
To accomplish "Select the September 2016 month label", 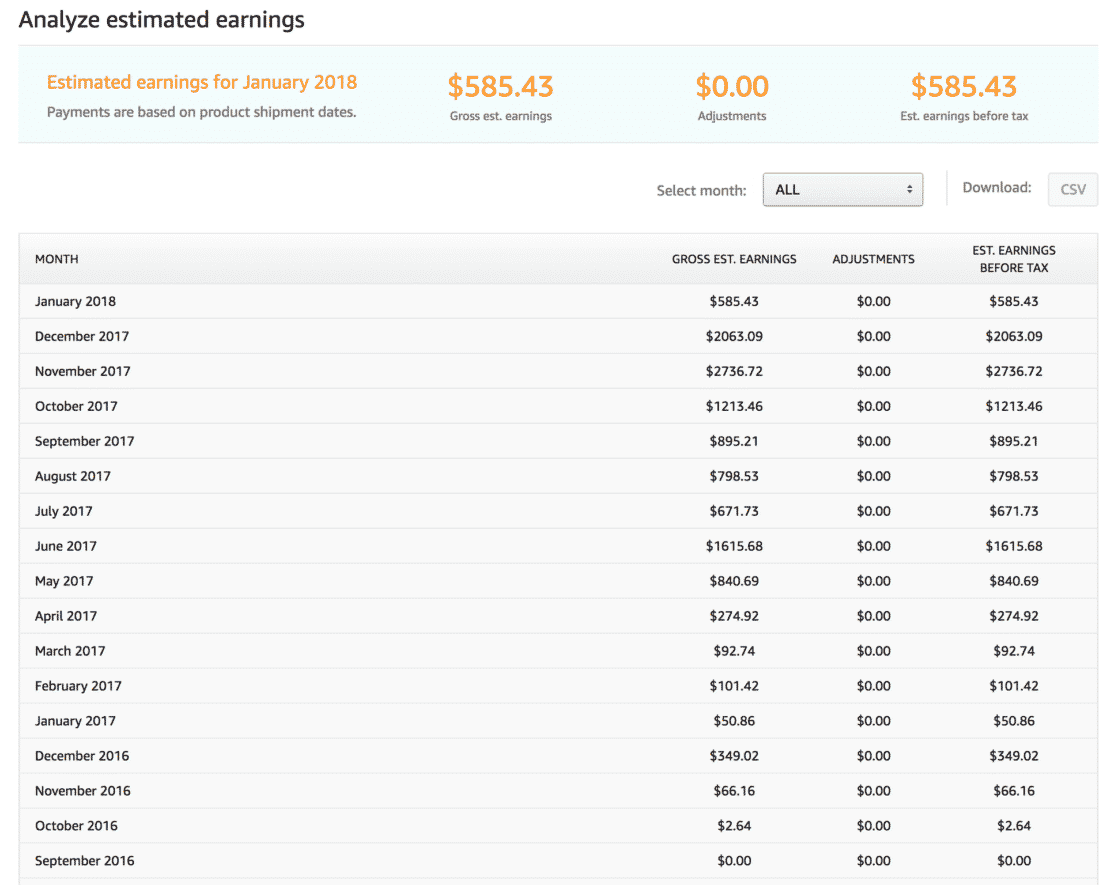I will 84,860.
